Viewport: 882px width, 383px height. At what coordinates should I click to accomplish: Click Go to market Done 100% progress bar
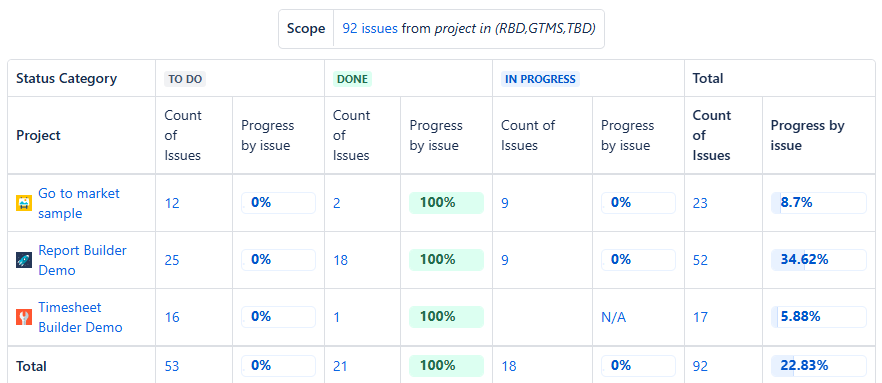(447, 202)
